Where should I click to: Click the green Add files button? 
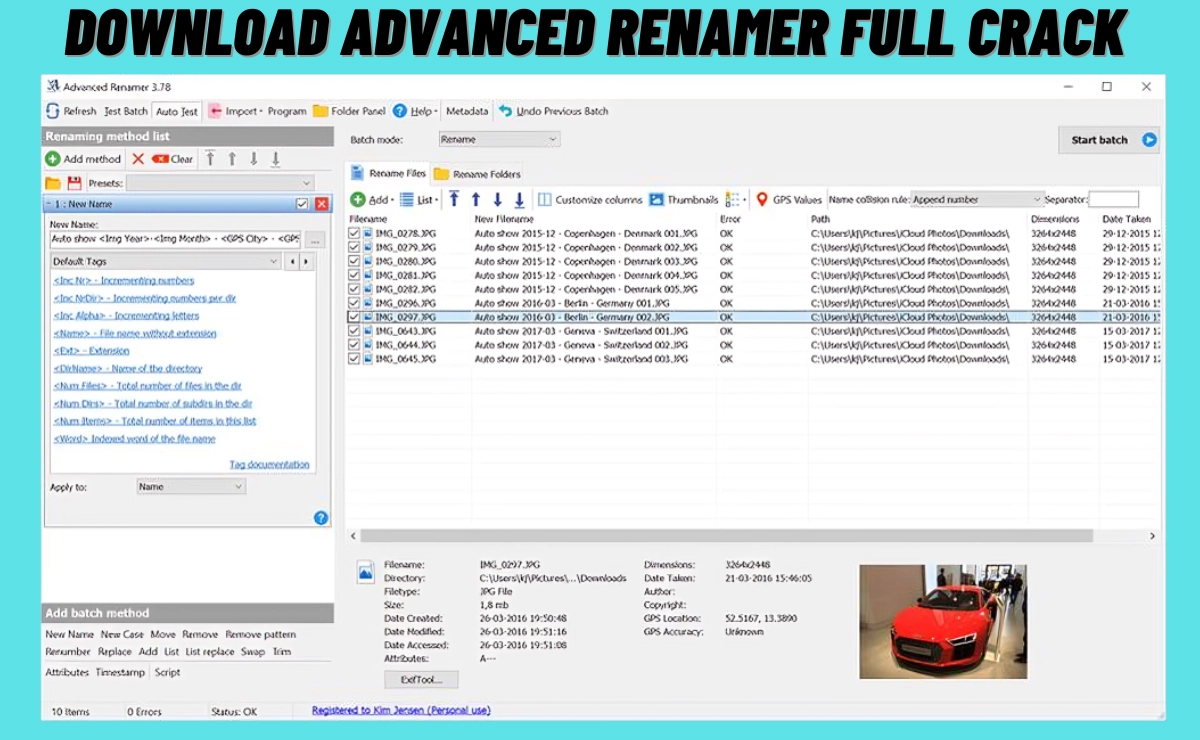[x=370, y=200]
